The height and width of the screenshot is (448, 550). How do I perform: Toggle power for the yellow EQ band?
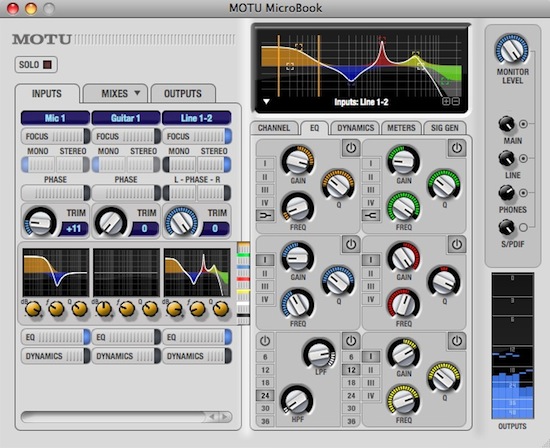pyautogui.click(x=456, y=341)
